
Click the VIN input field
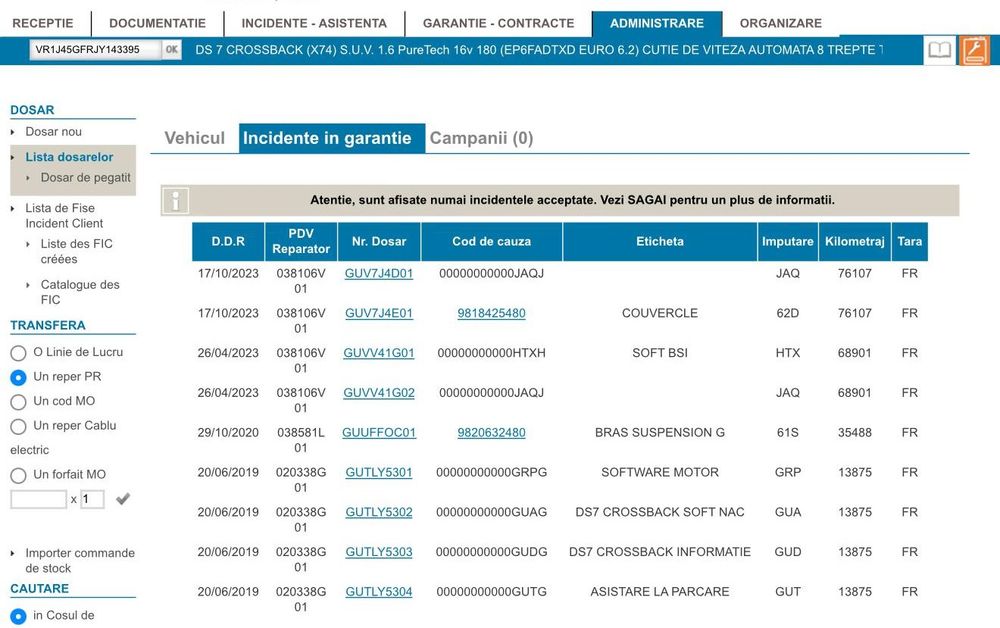tap(95, 50)
